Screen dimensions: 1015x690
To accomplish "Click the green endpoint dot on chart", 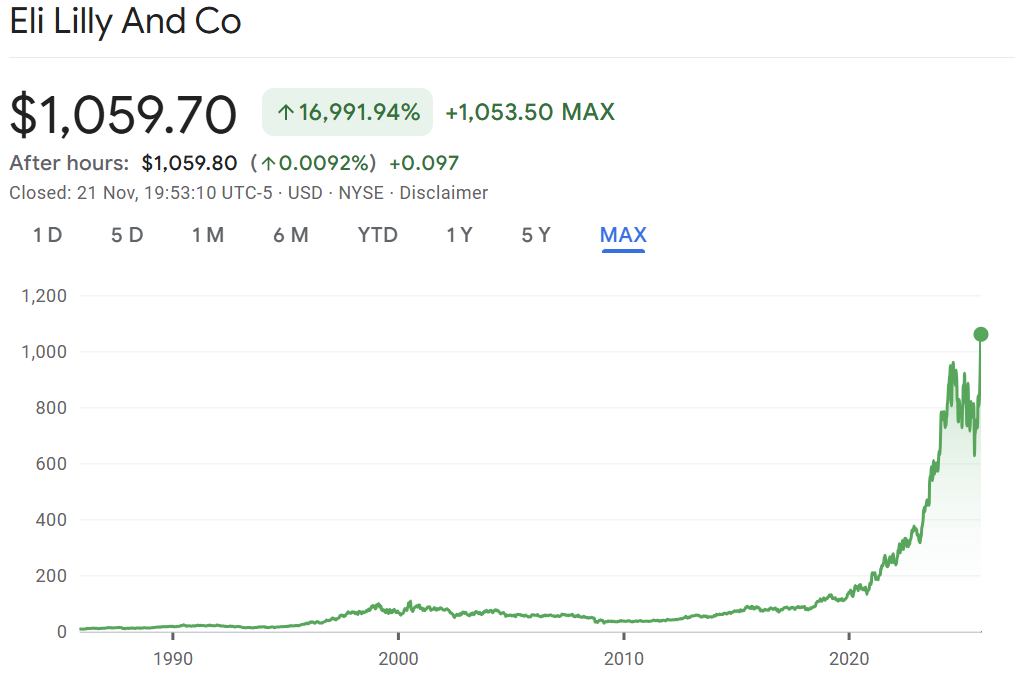I will 981,334.
